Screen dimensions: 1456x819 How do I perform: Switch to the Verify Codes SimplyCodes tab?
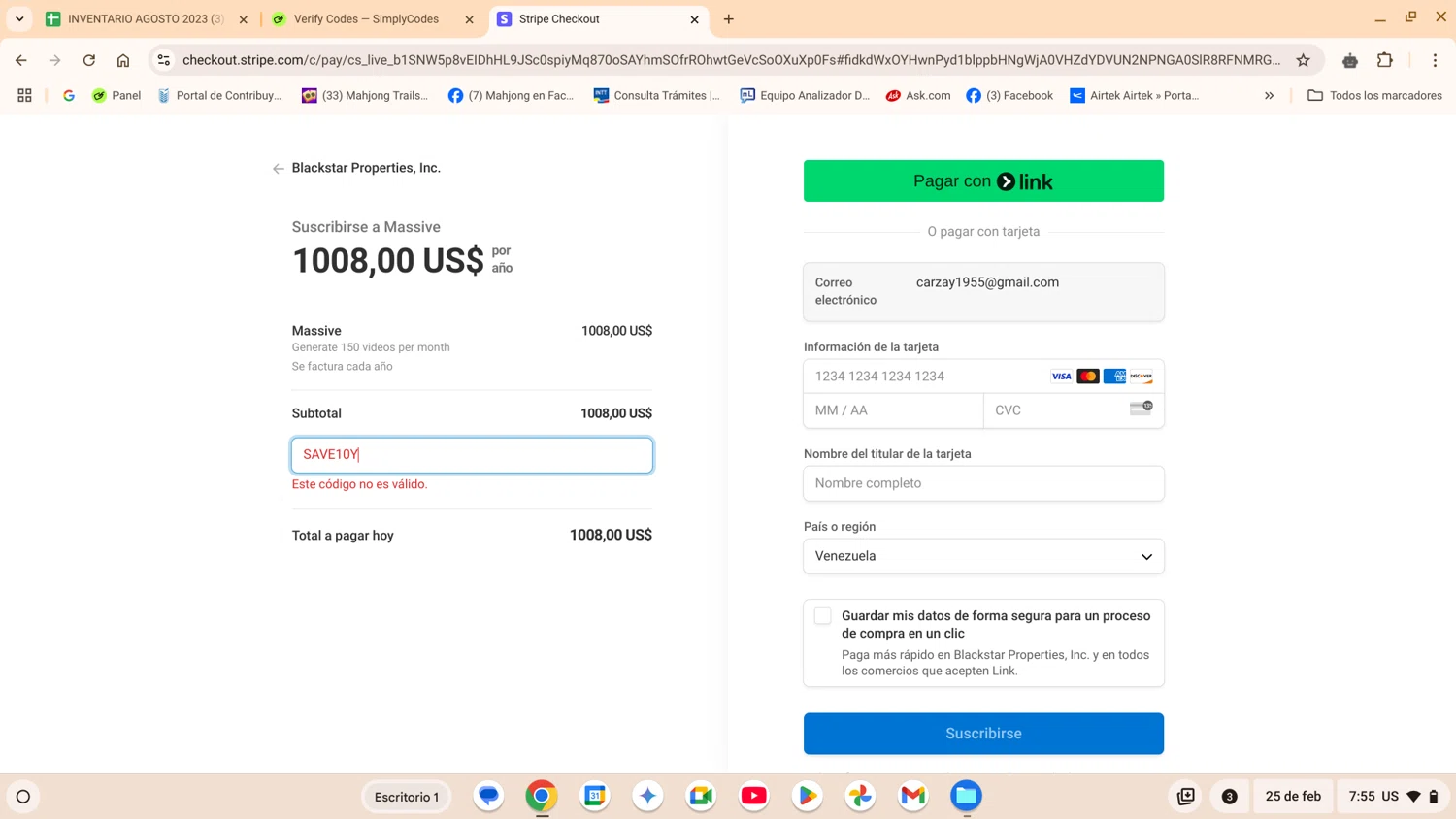[x=366, y=19]
